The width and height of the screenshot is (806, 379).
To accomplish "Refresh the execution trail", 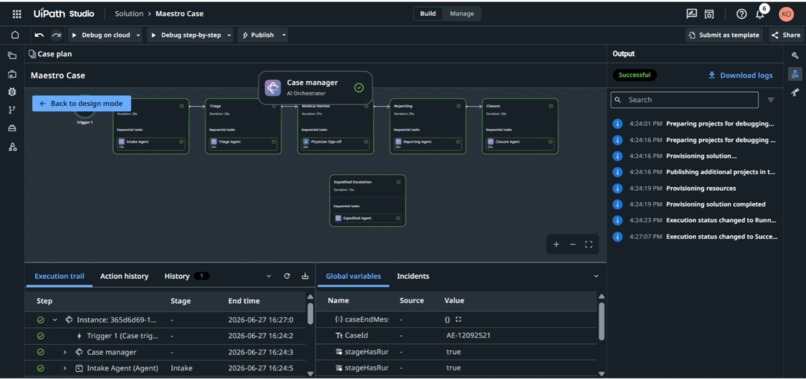I will [x=287, y=276].
